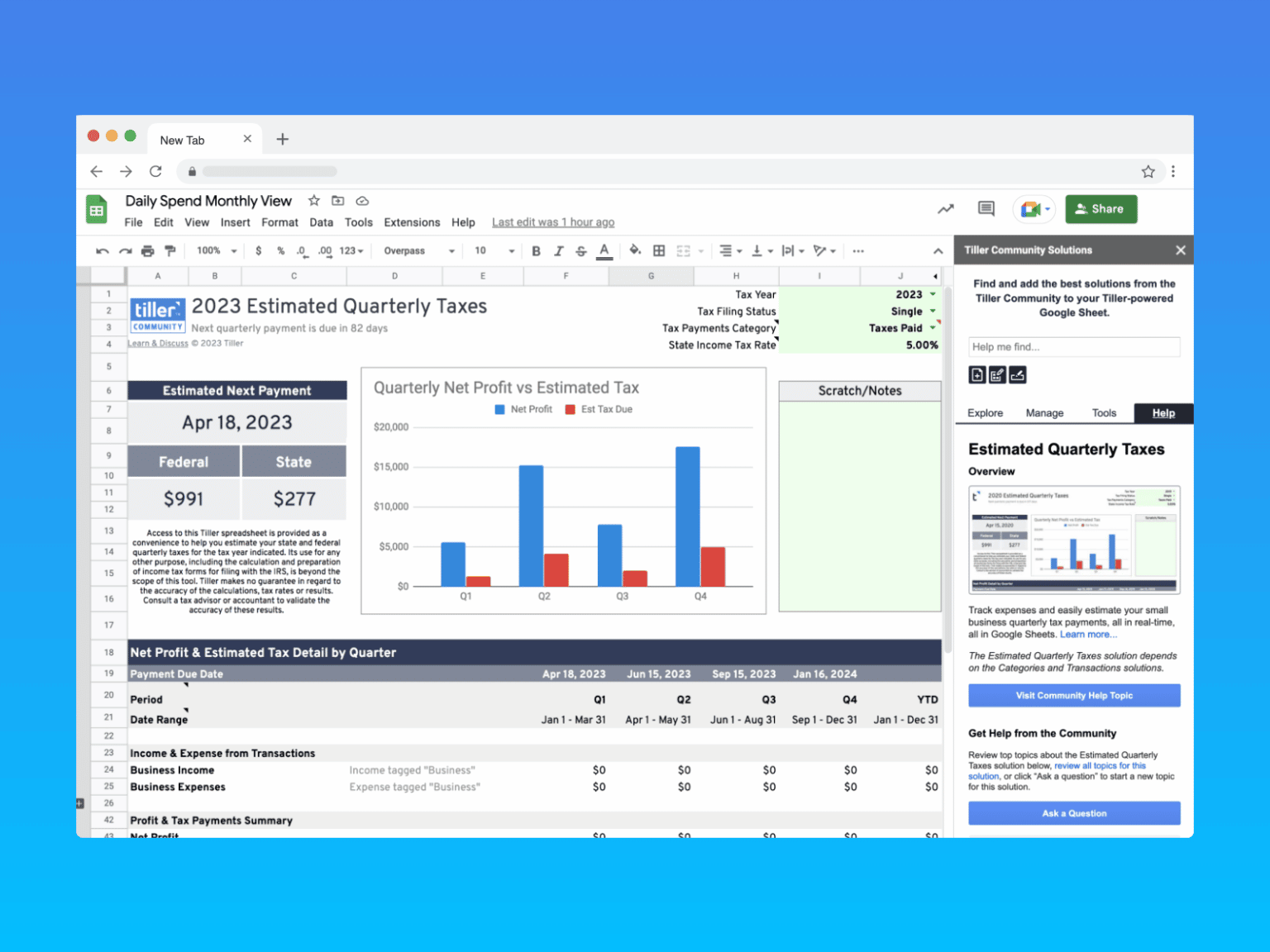Decrease decimal places using toolbar icon

tap(302, 250)
